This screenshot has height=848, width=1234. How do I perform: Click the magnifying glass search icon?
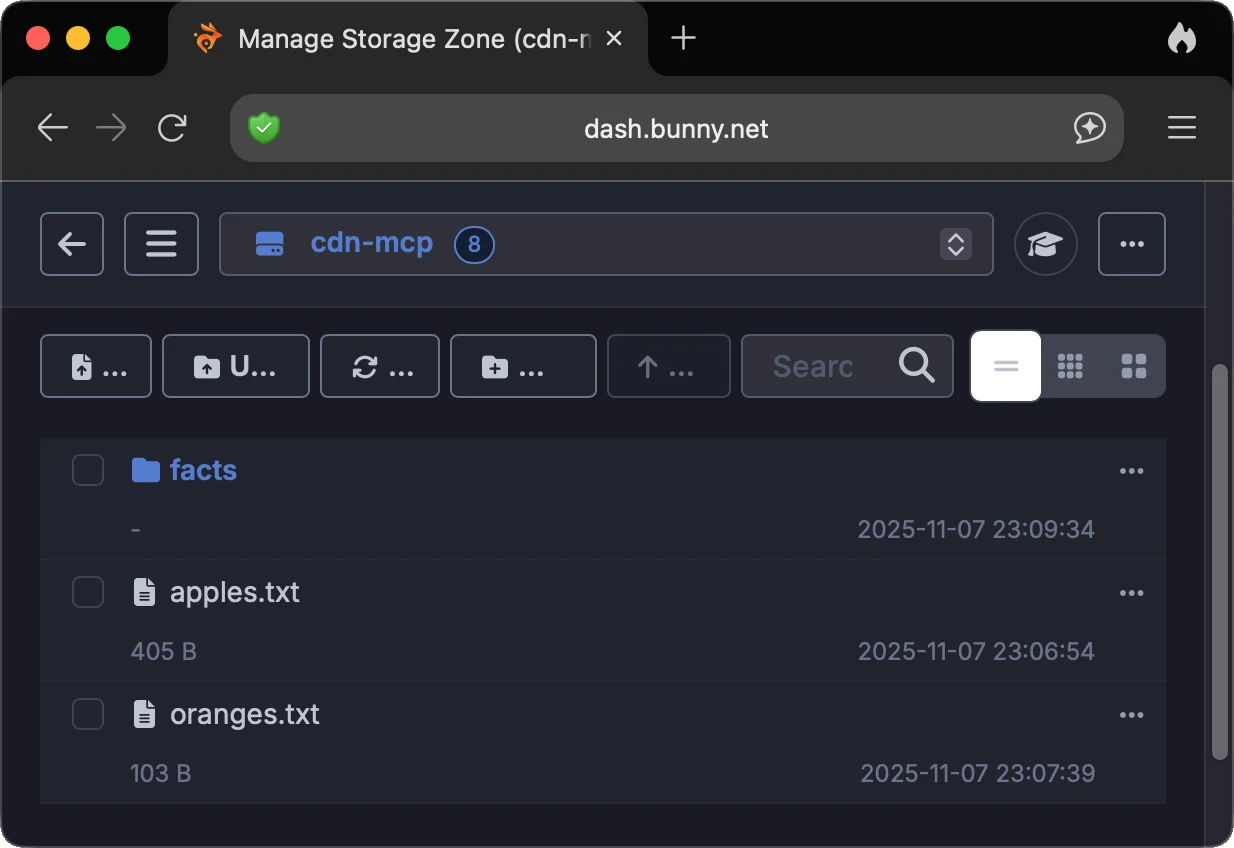[916, 366]
